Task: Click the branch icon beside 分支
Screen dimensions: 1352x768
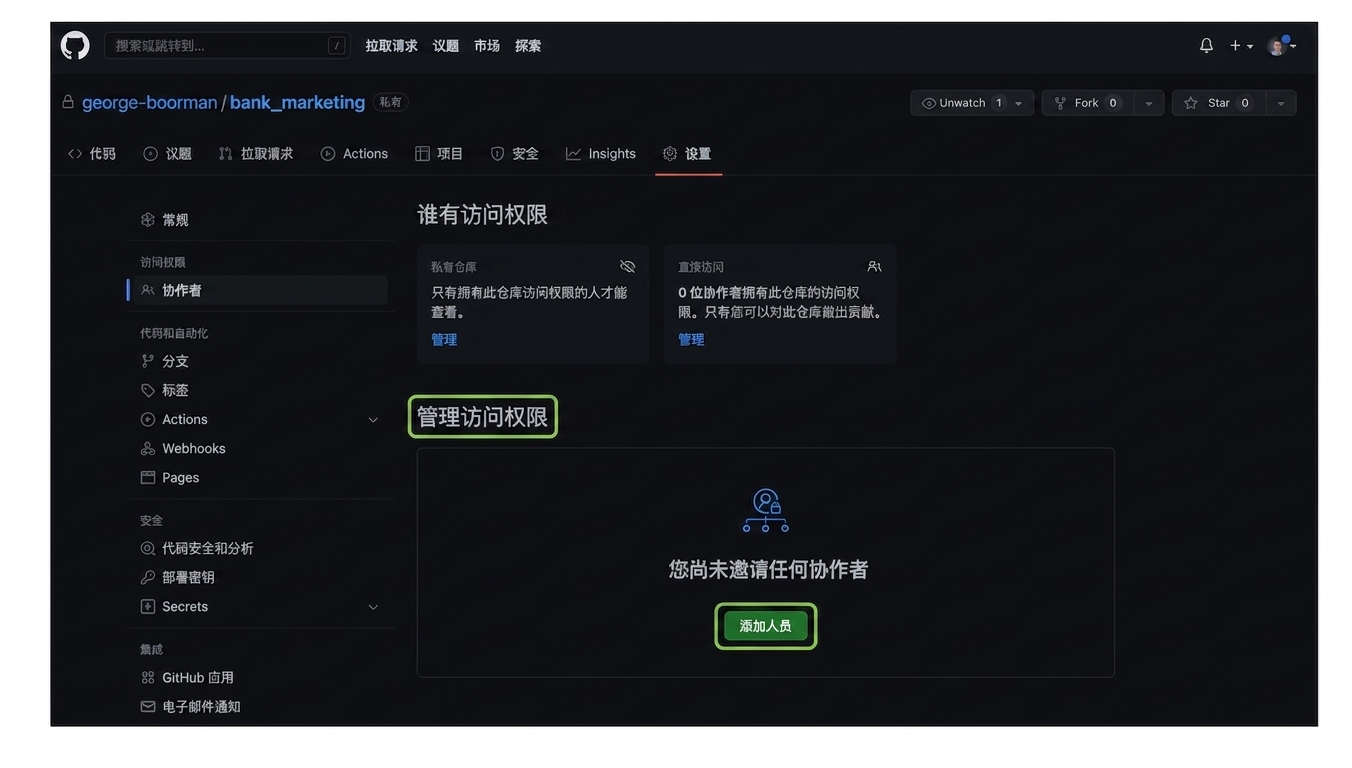Action: [148, 361]
